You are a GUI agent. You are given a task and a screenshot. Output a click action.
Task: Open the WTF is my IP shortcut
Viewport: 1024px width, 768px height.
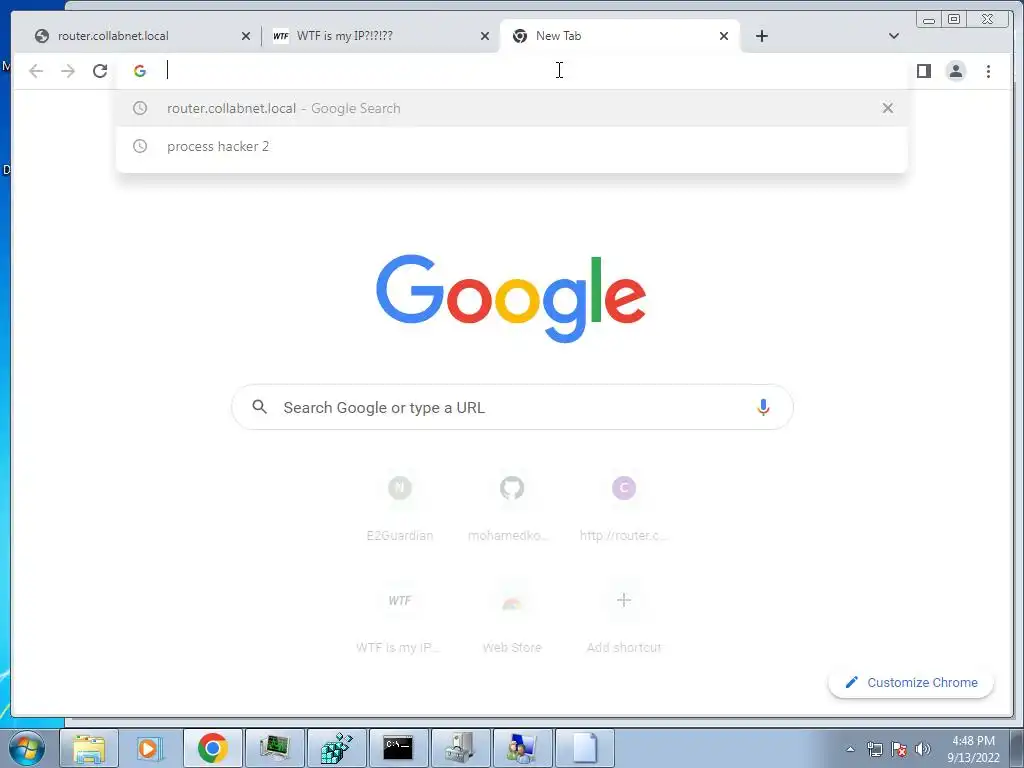click(400, 619)
